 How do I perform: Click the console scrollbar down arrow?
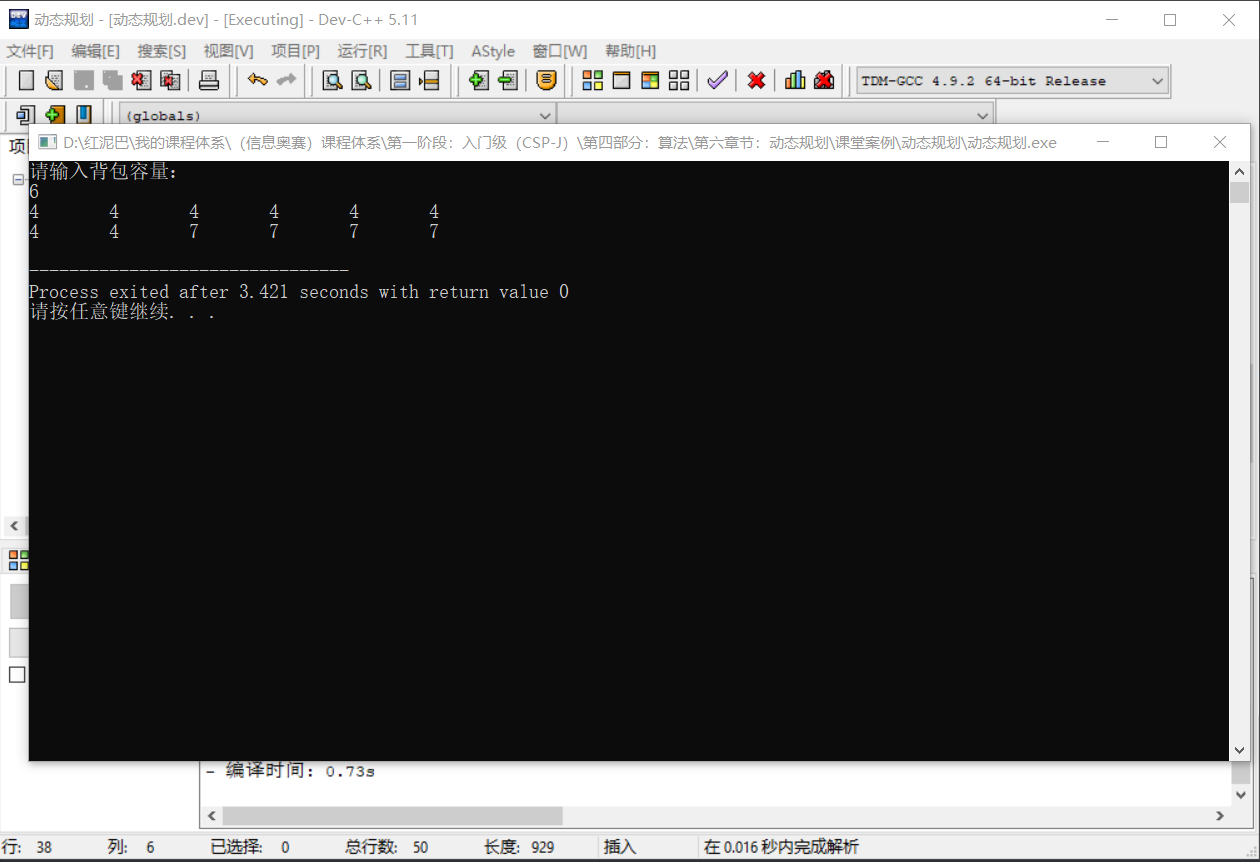(1239, 750)
